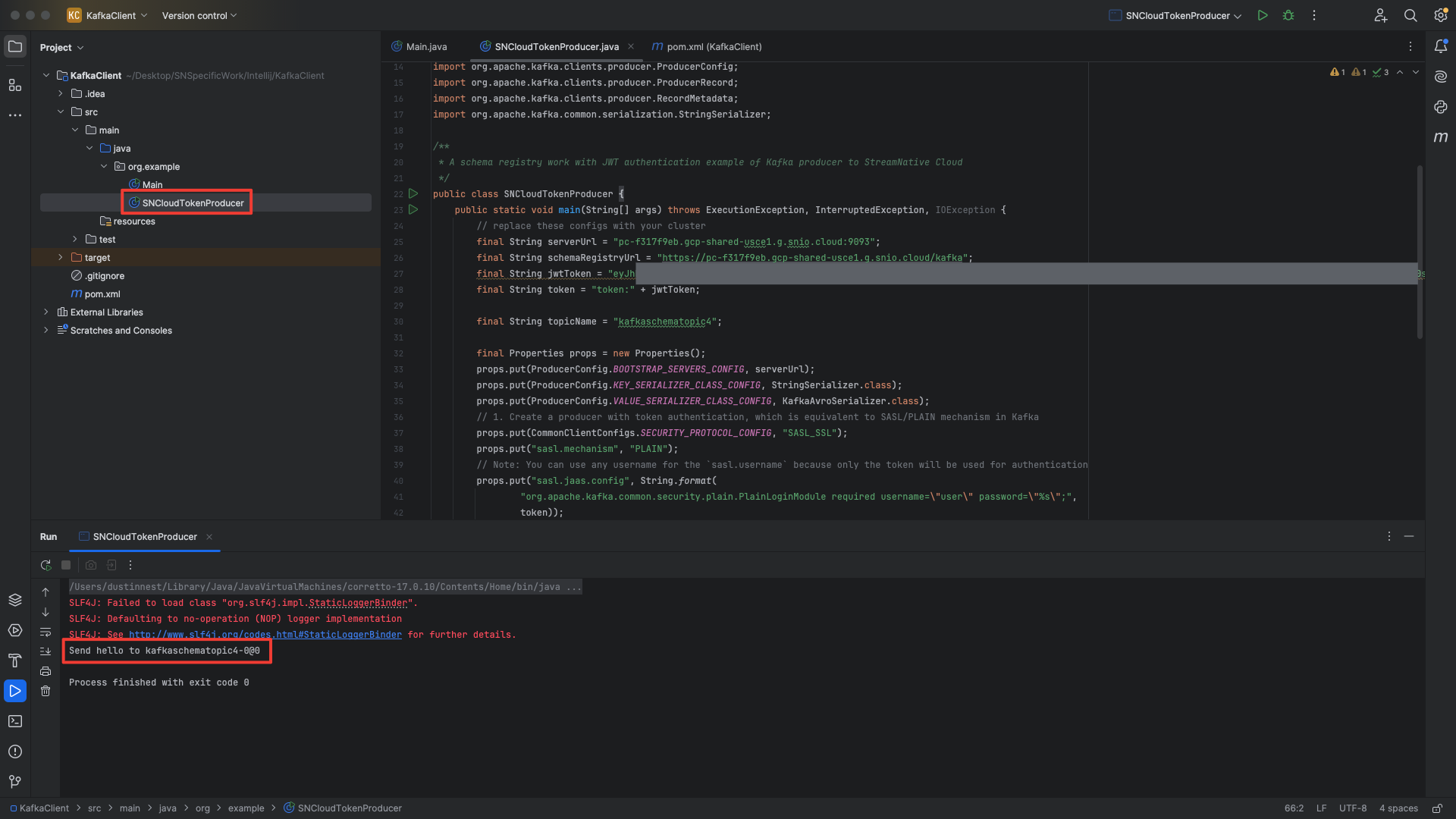The height and width of the screenshot is (819, 1456).
Task: Open the Problems tool window
Action: pyautogui.click(x=15, y=752)
